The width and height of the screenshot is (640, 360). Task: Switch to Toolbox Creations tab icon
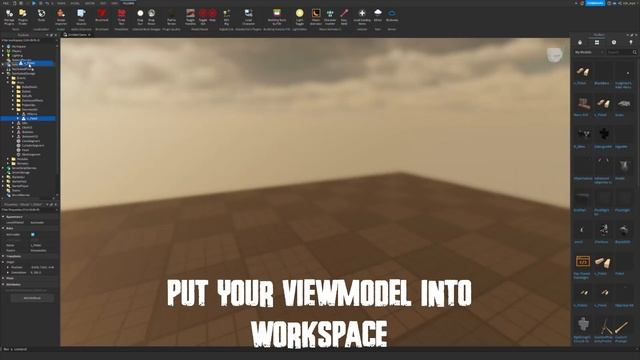tap(631, 42)
